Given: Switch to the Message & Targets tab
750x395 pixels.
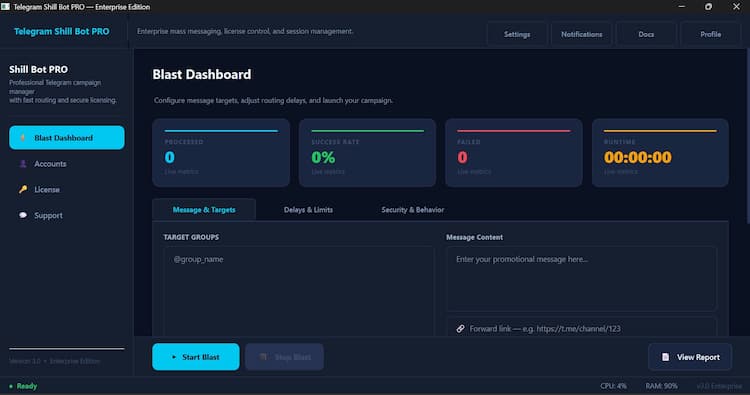Looking at the screenshot, I should [204, 209].
